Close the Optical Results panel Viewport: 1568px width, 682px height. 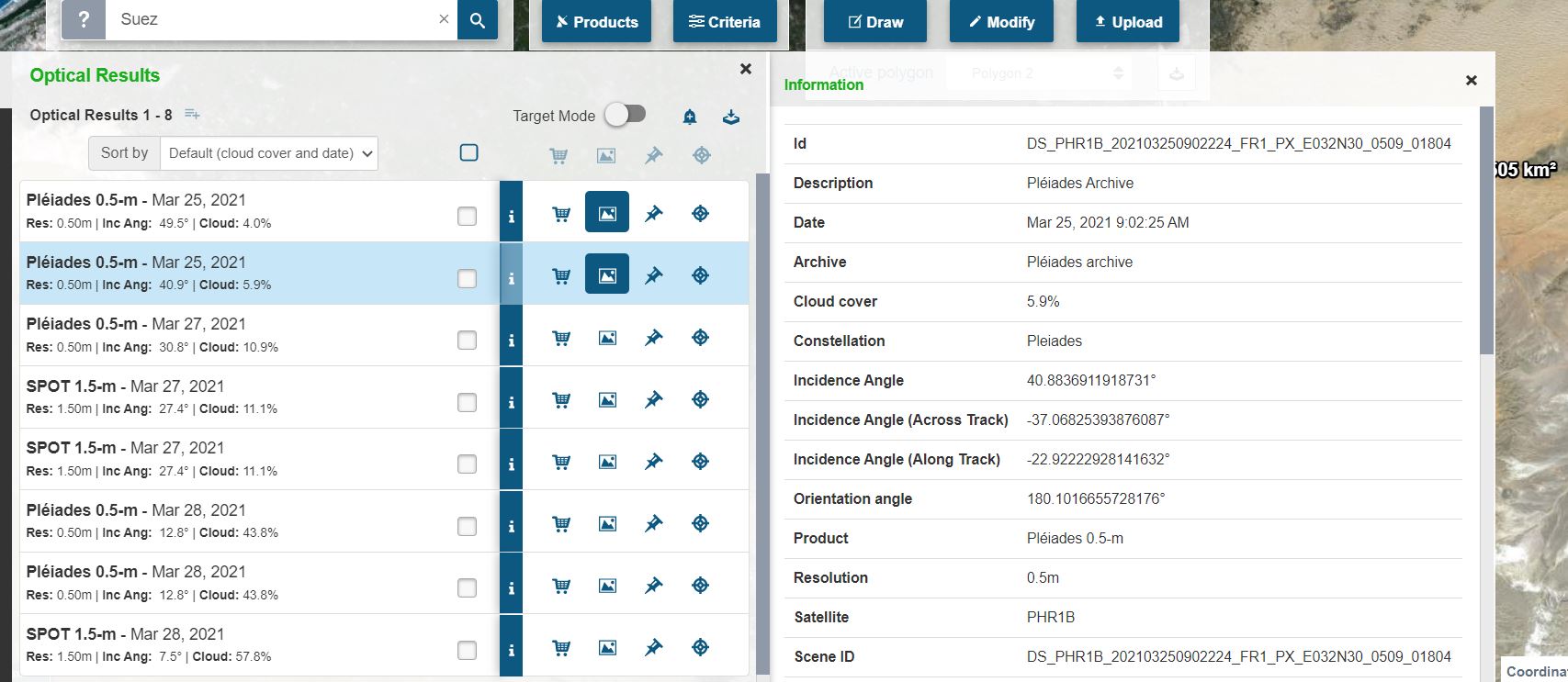[x=746, y=69]
